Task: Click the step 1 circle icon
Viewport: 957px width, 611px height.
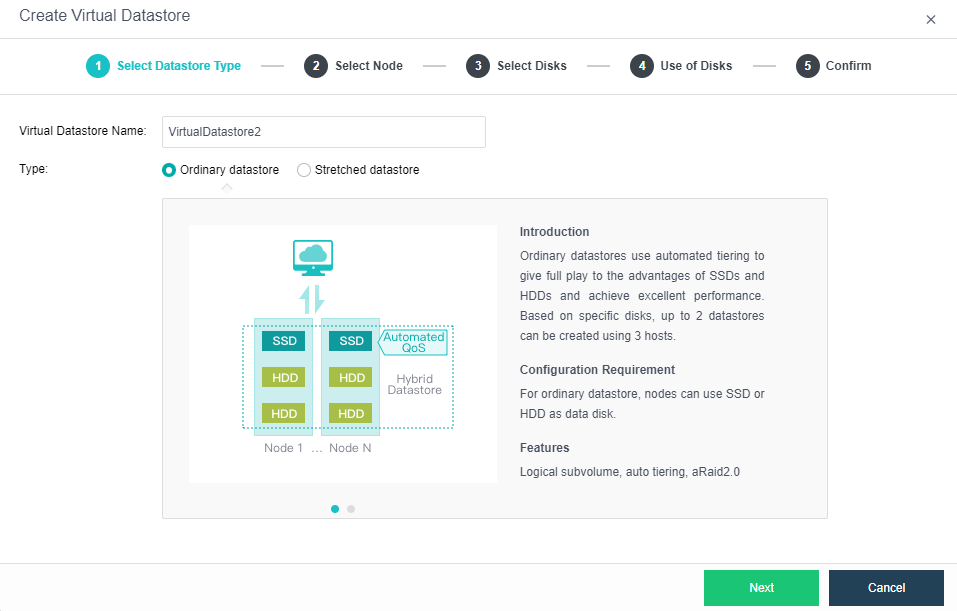Action: (x=97, y=66)
